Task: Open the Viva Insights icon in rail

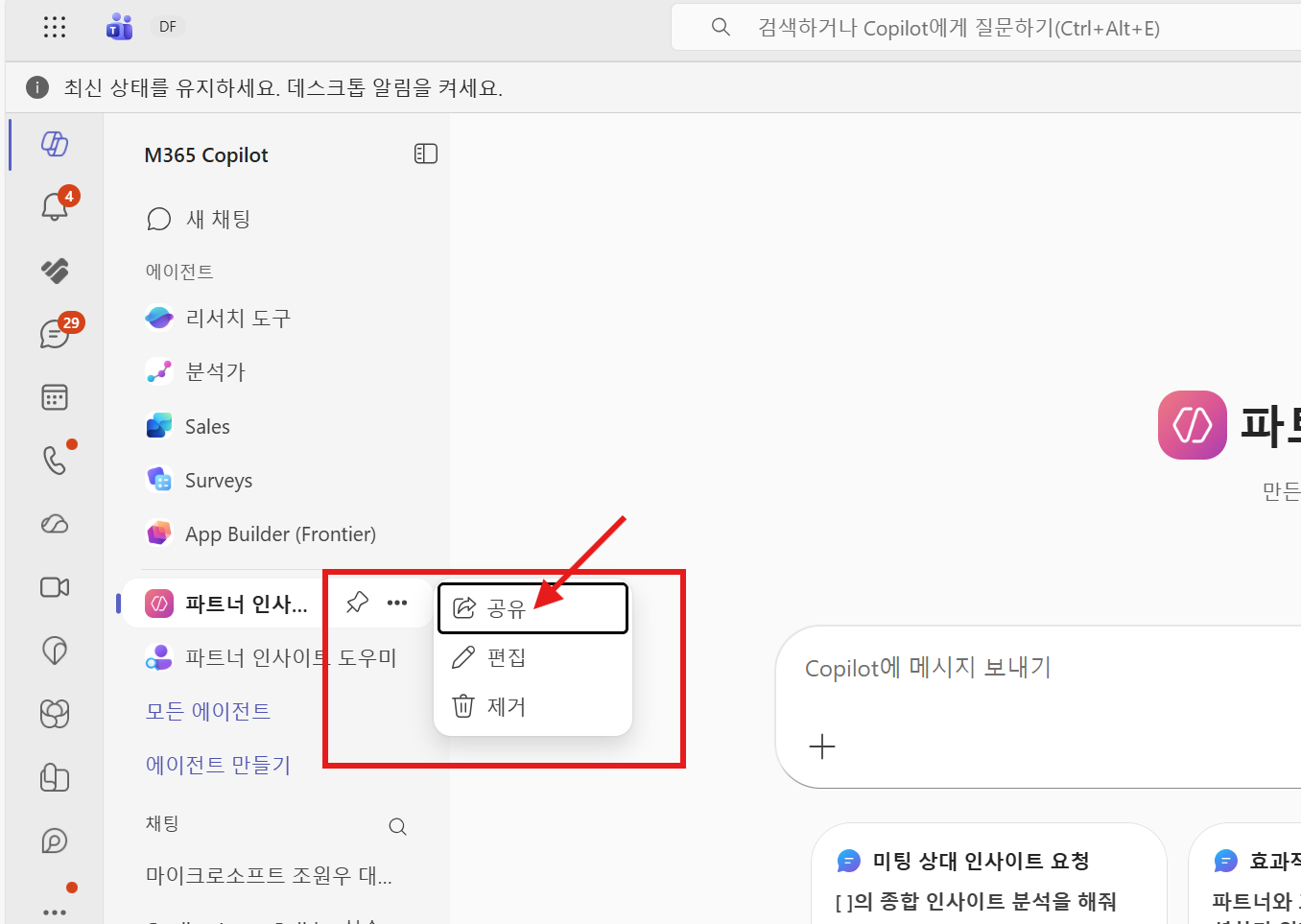Action: [x=55, y=651]
